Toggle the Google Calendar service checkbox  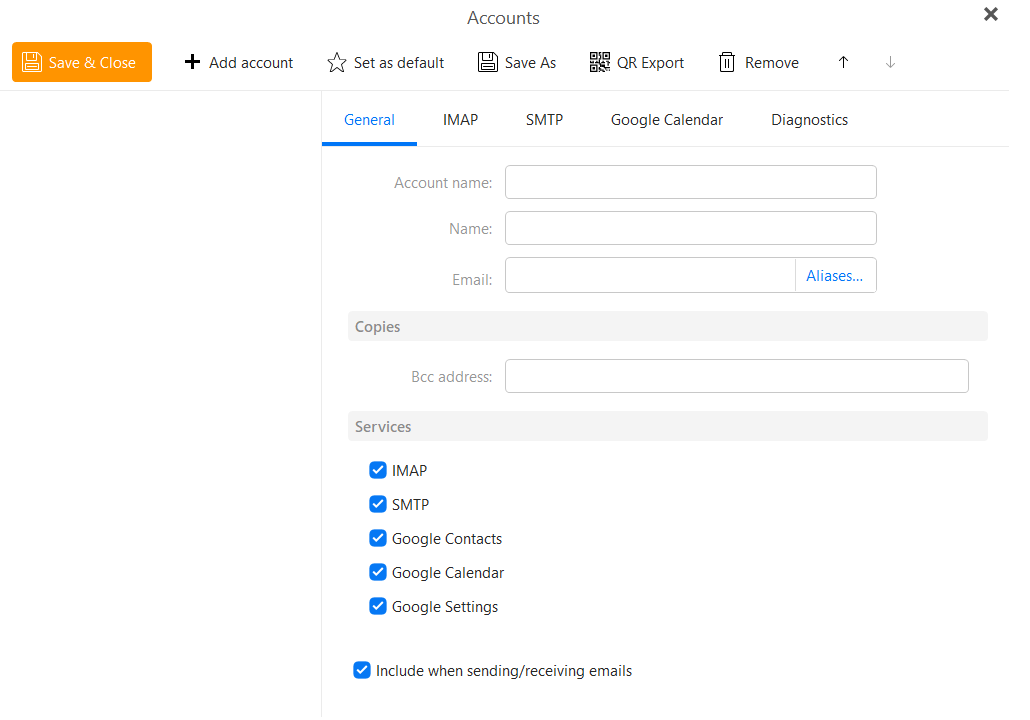tap(378, 573)
